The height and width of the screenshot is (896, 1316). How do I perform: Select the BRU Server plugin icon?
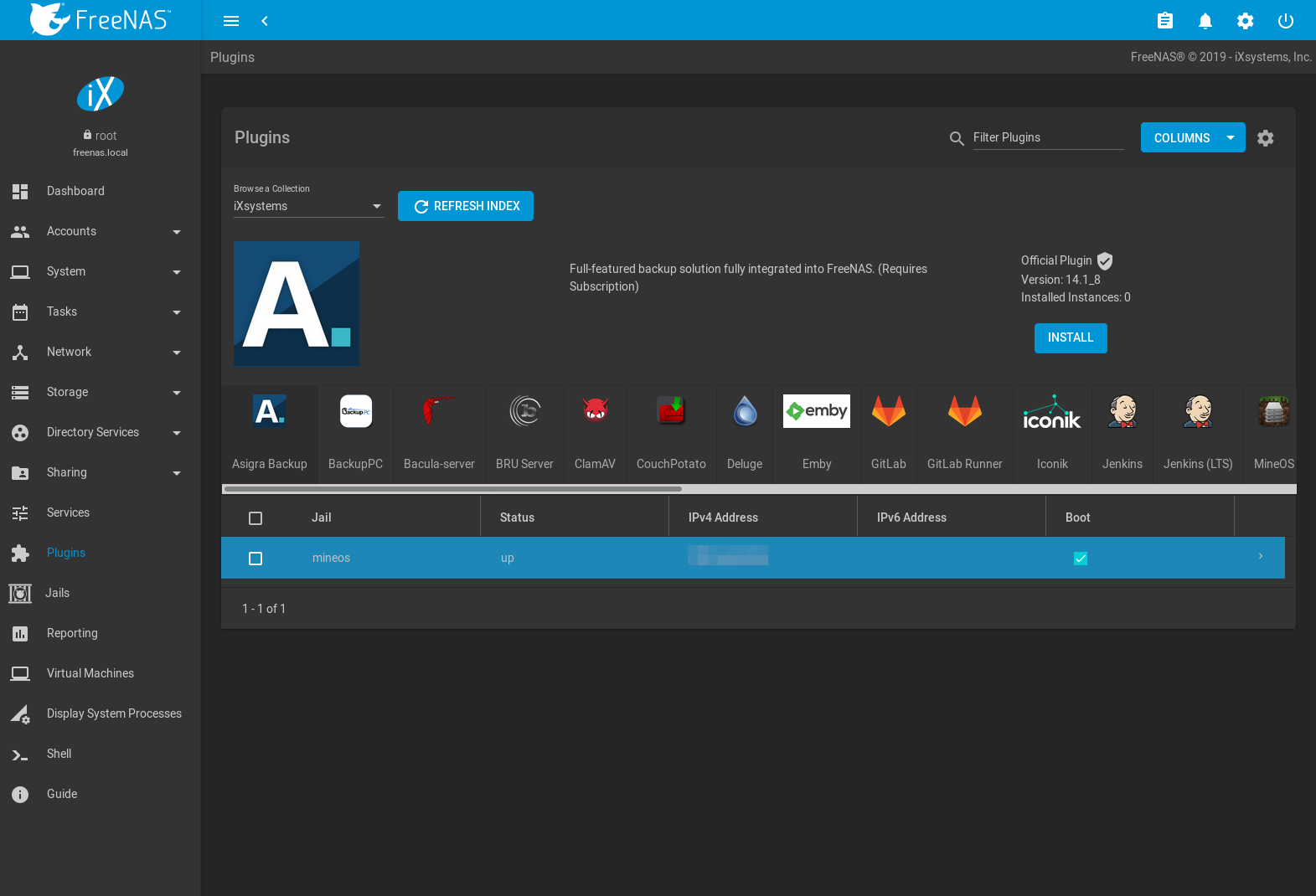coord(525,411)
